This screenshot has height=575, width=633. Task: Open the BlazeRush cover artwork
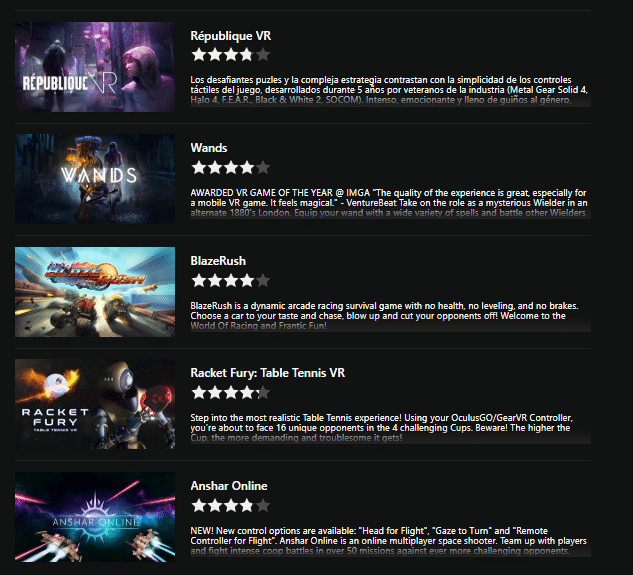[95, 292]
